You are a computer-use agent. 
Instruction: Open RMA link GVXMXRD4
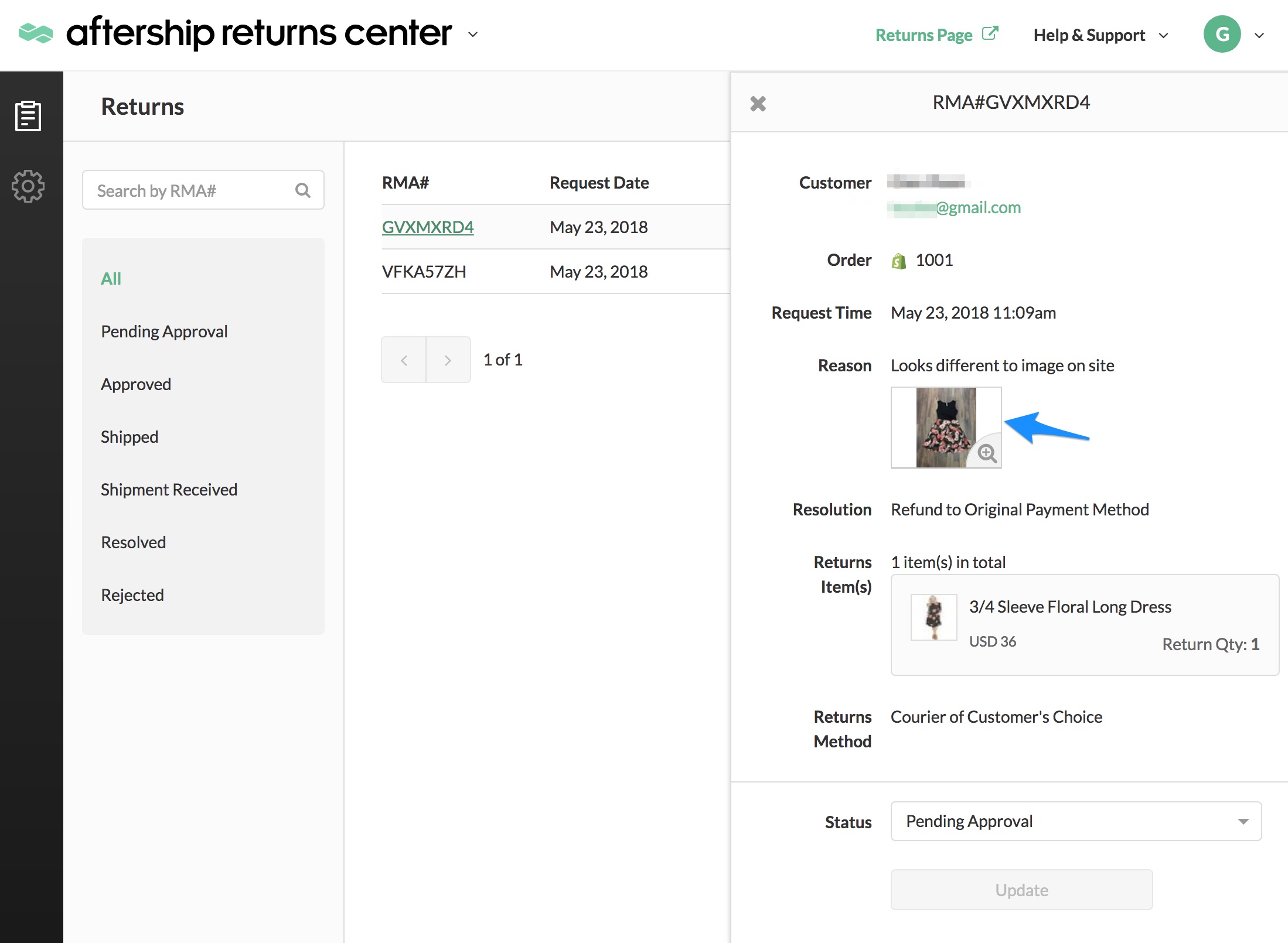coord(428,227)
